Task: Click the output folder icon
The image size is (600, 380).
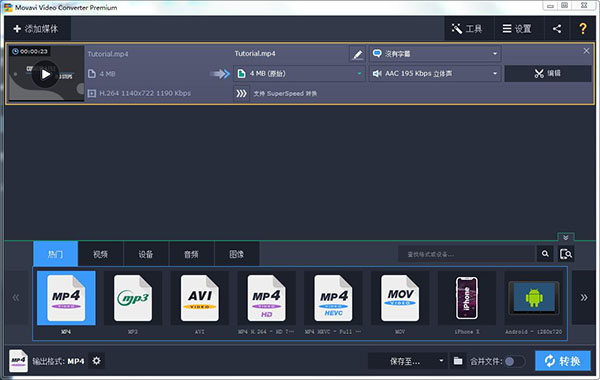Action: (458, 361)
